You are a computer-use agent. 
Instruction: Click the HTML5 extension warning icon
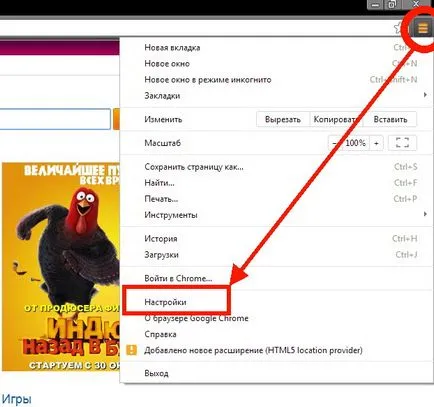(132, 350)
